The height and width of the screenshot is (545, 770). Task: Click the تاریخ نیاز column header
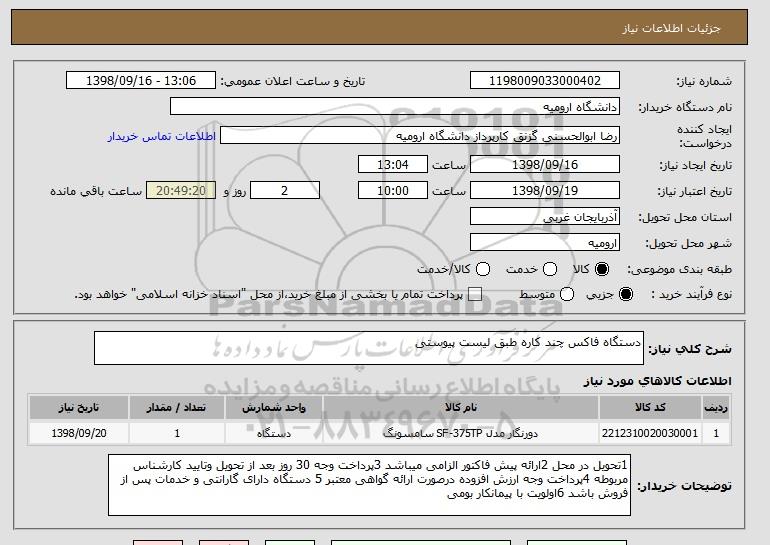tap(79, 408)
